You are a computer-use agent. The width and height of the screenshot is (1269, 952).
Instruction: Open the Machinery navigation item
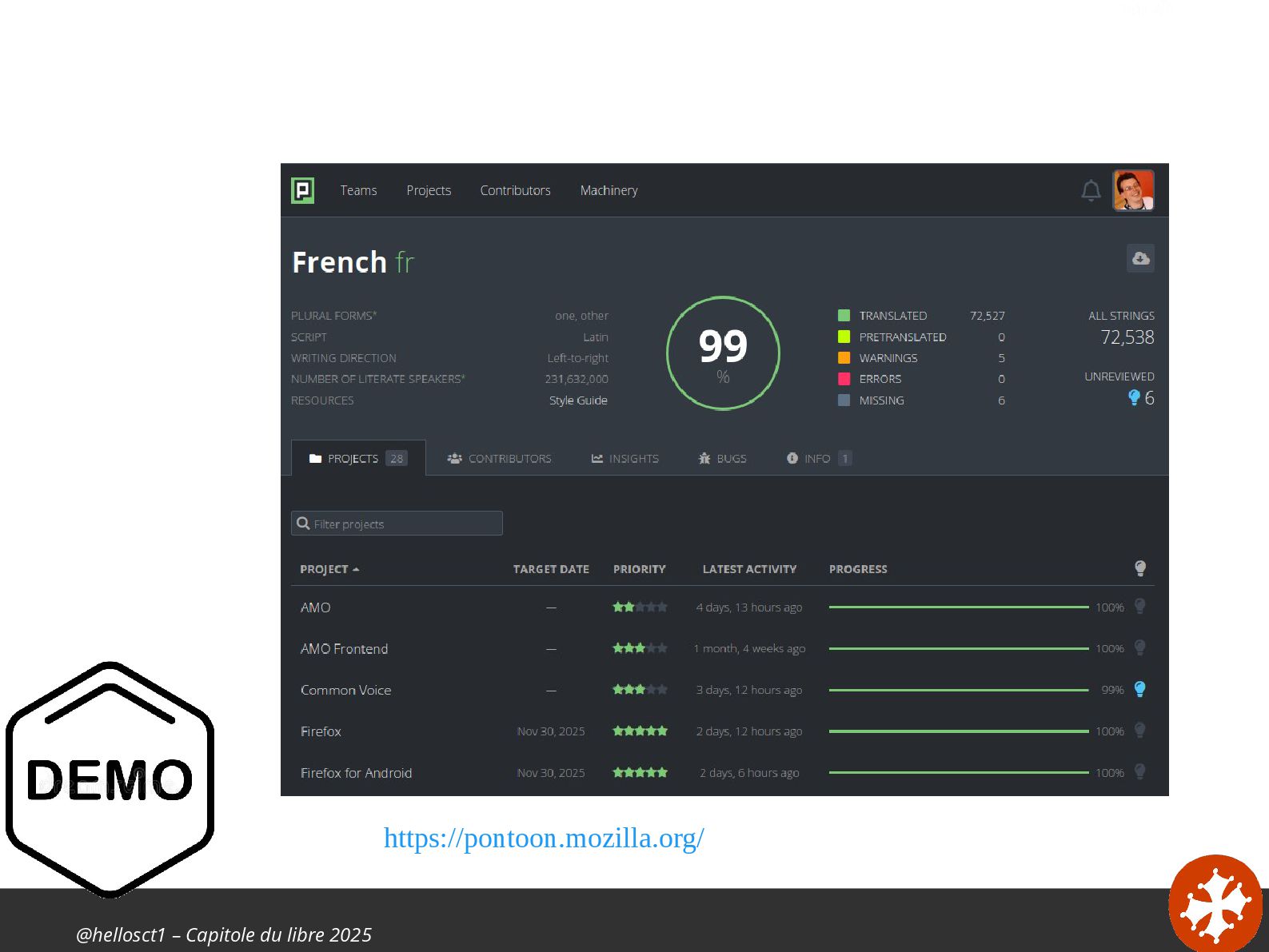click(609, 190)
